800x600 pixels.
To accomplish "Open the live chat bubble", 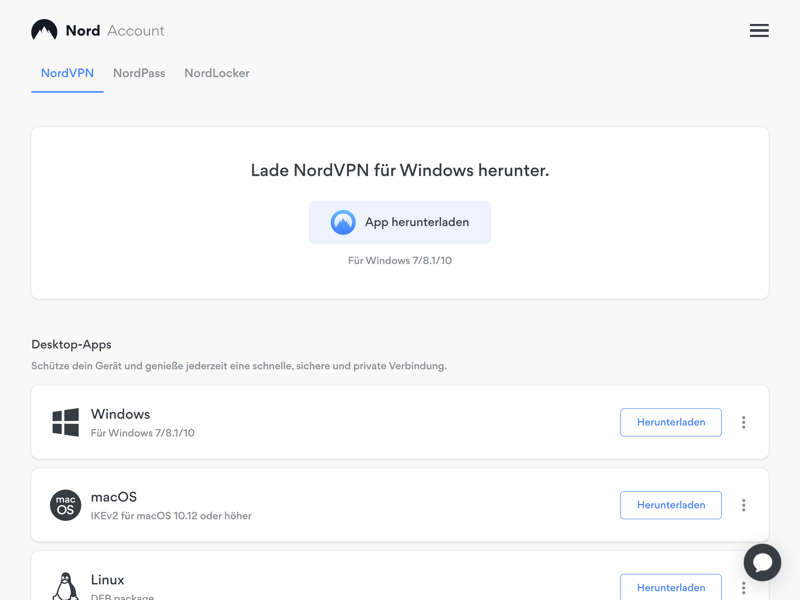I will [762, 562].
